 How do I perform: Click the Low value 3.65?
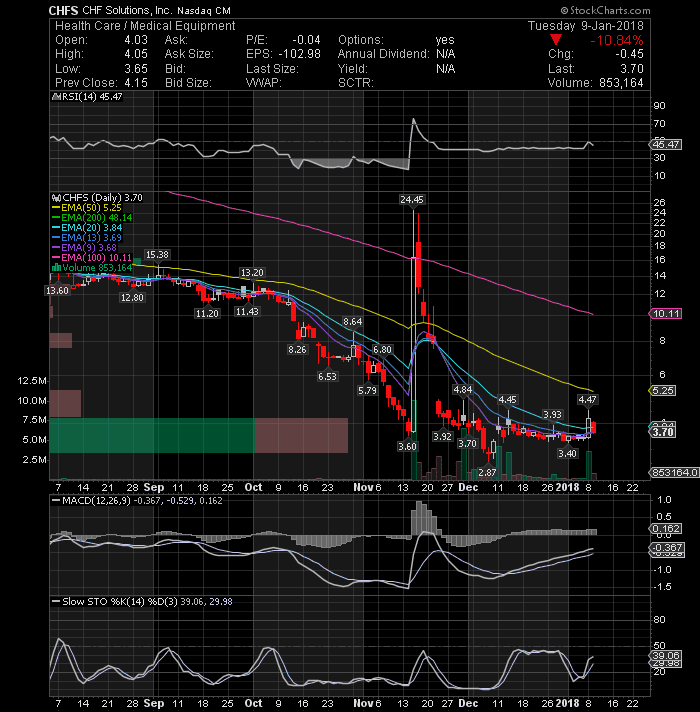tap(136, 69)
